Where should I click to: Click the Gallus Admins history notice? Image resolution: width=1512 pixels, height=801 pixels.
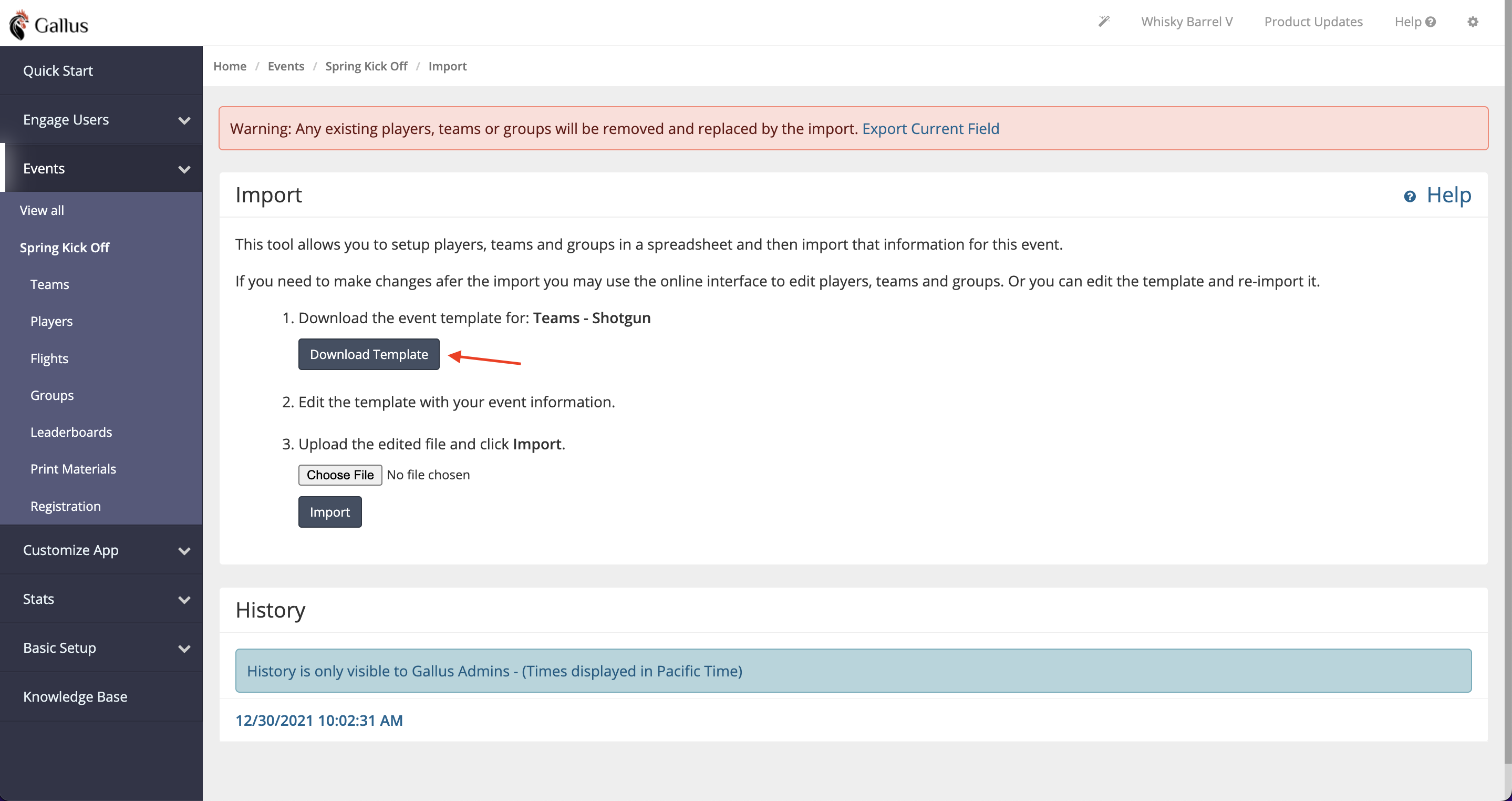(x=853, y=671)
